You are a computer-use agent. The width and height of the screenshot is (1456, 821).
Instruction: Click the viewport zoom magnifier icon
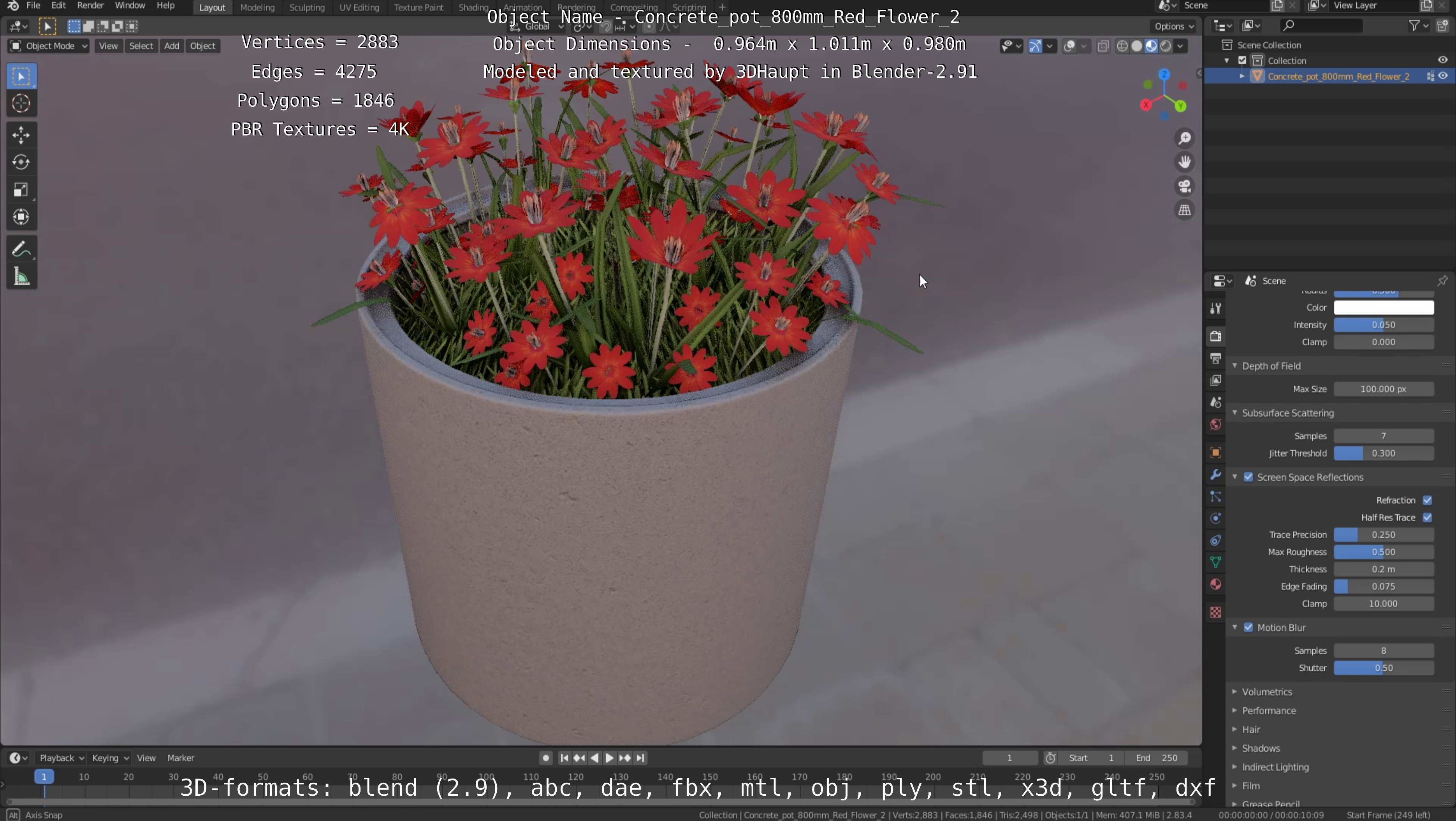(1185, 139)
